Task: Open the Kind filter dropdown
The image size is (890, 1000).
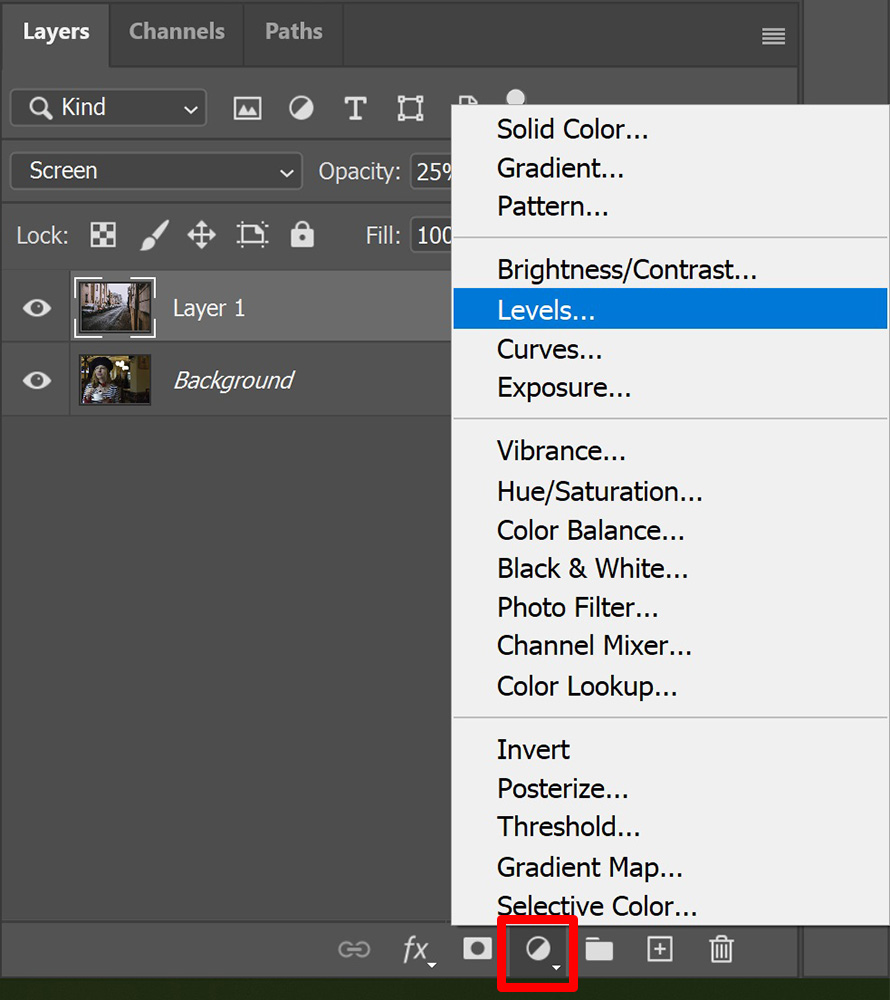Action: (x=108, y=108)
